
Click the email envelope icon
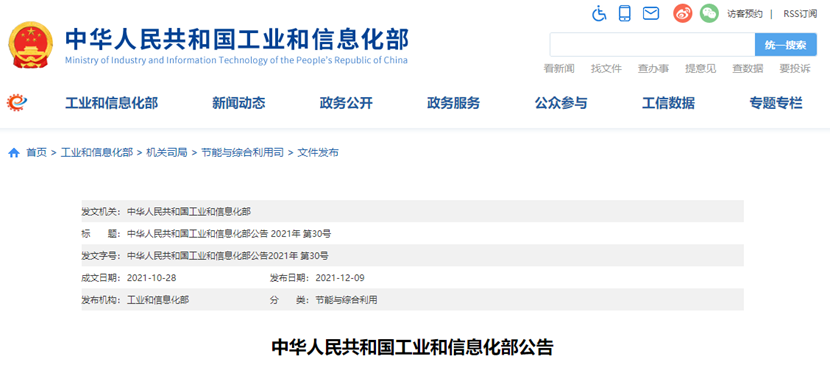pos(651,13)
